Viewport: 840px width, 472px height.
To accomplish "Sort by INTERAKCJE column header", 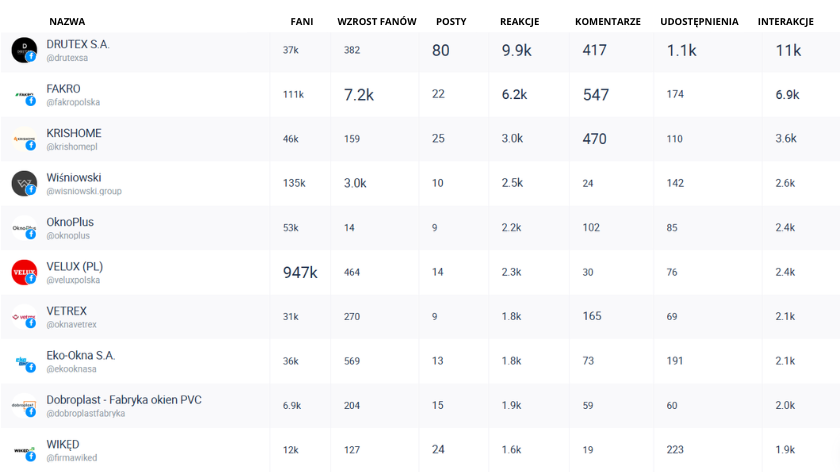I will 785,21.
